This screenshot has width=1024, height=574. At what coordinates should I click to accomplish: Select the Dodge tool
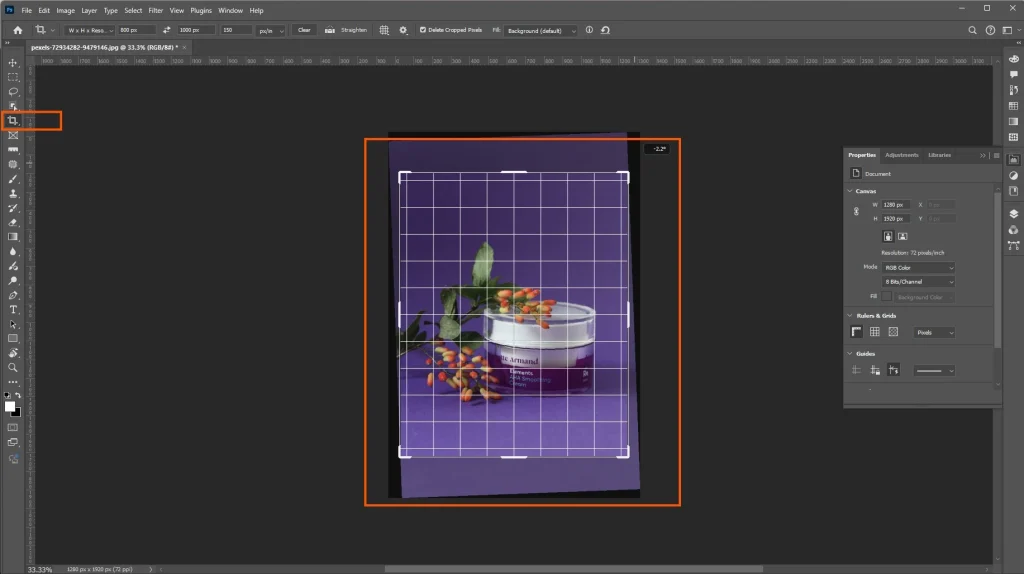12,281
